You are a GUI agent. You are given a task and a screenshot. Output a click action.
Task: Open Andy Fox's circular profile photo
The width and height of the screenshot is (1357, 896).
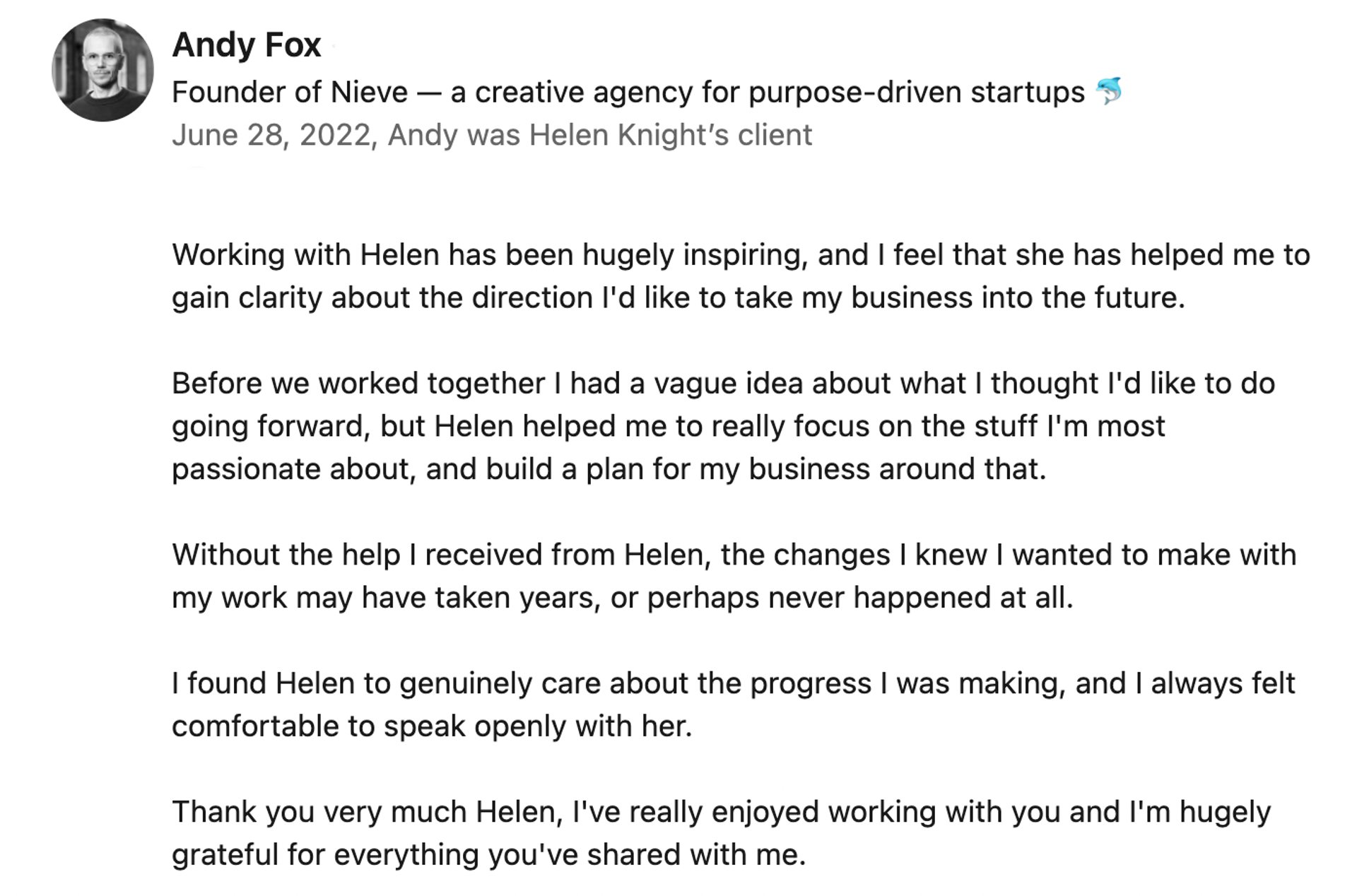[102, 70]
